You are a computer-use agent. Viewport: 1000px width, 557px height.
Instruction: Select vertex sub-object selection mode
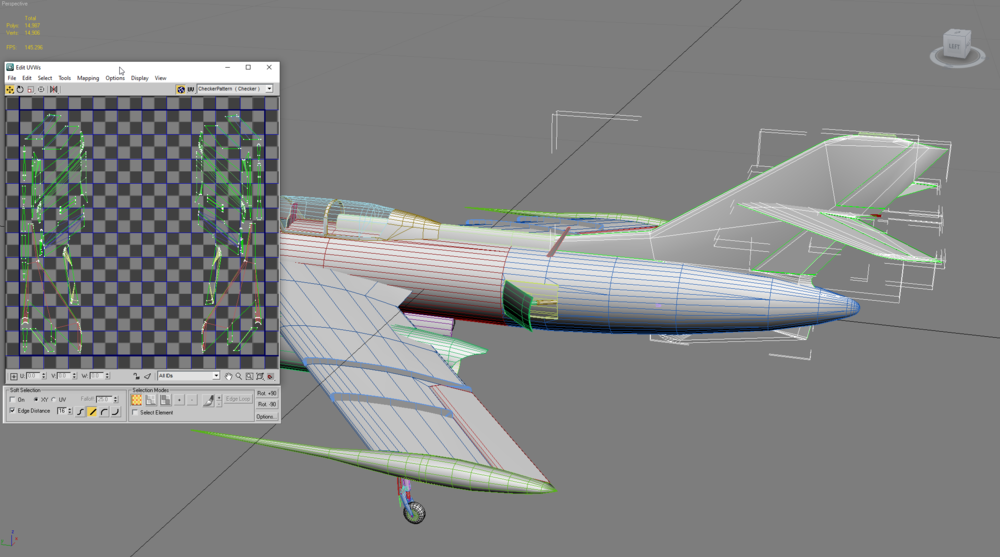point(136,399)
